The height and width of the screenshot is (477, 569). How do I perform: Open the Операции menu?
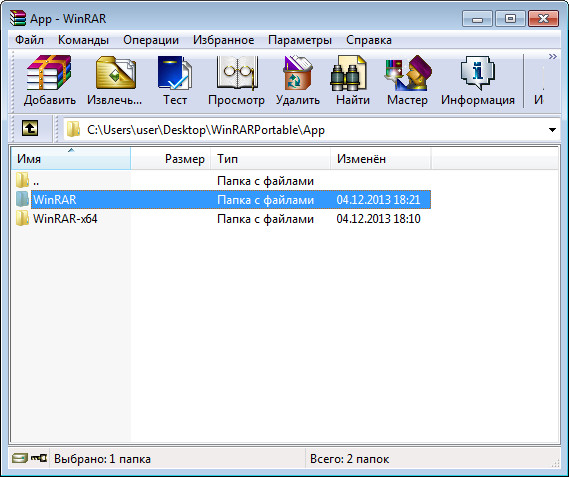(151, 40)
